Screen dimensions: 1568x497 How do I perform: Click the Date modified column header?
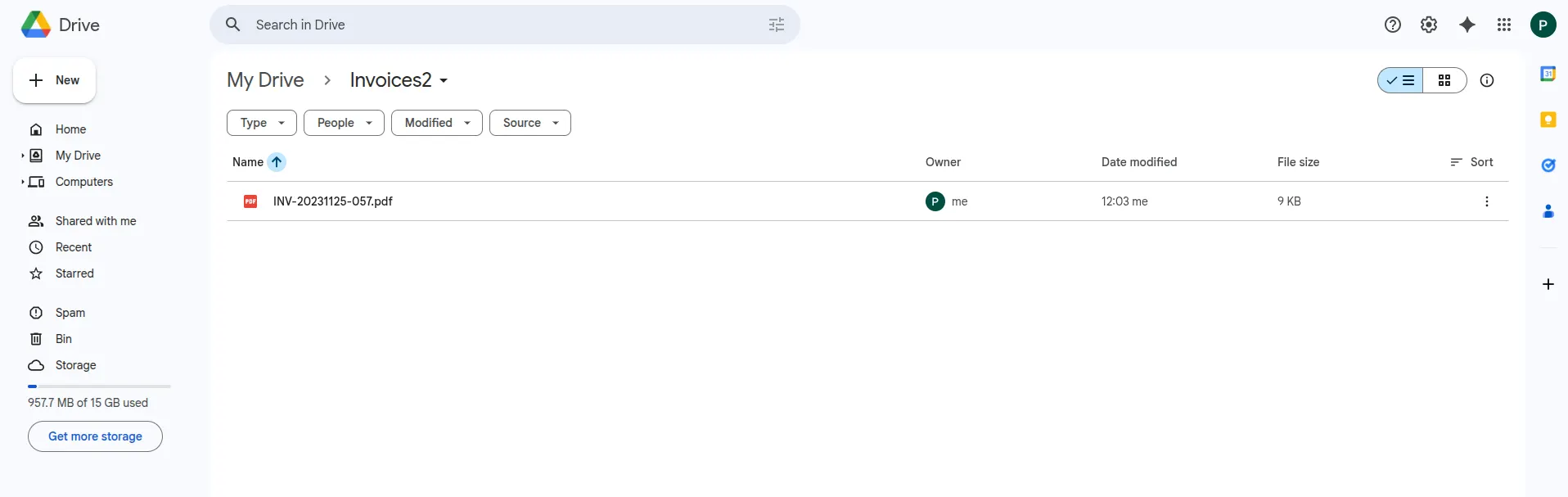(x=1139, y=162)
